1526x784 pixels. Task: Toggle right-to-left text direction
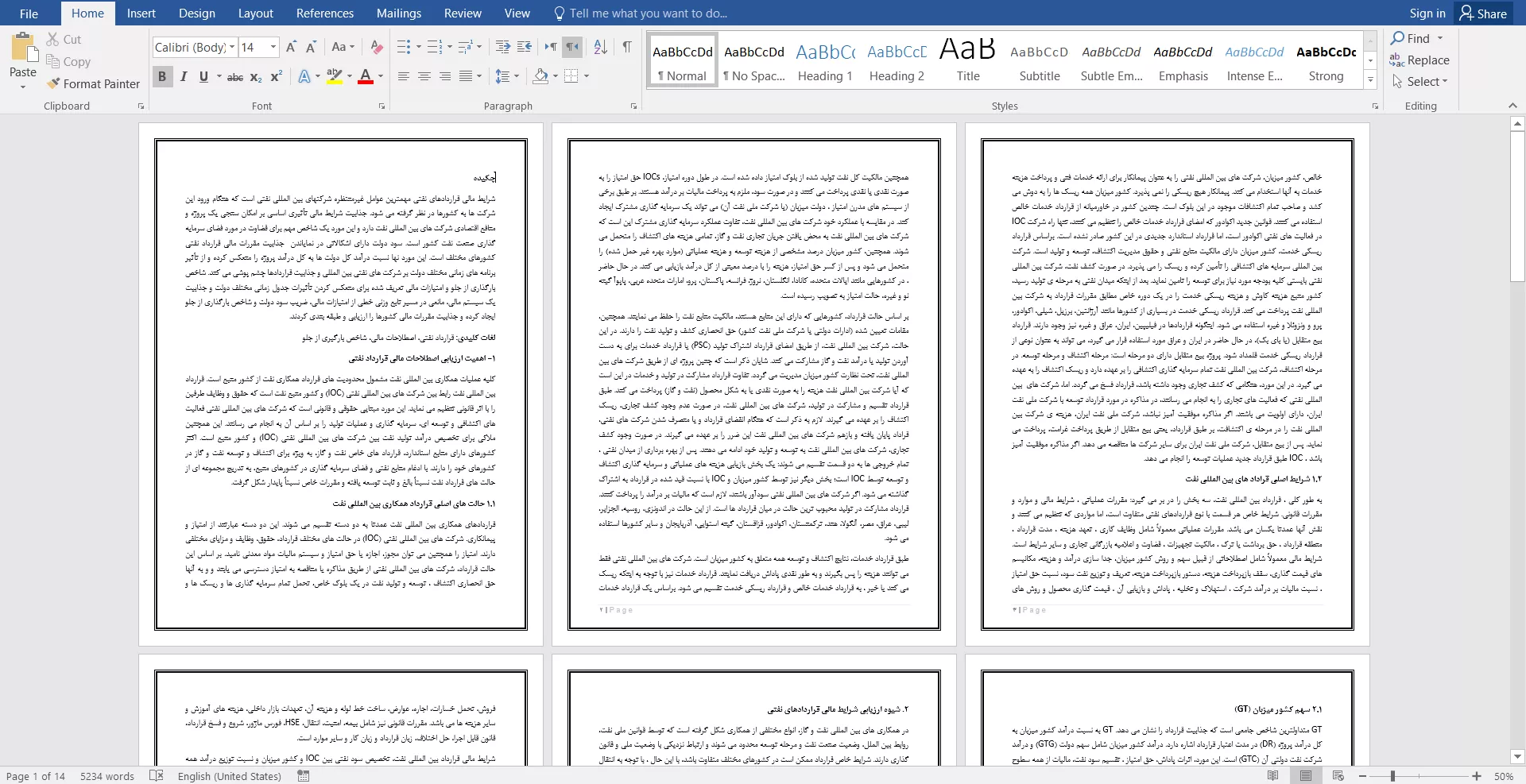click(572, 47)
